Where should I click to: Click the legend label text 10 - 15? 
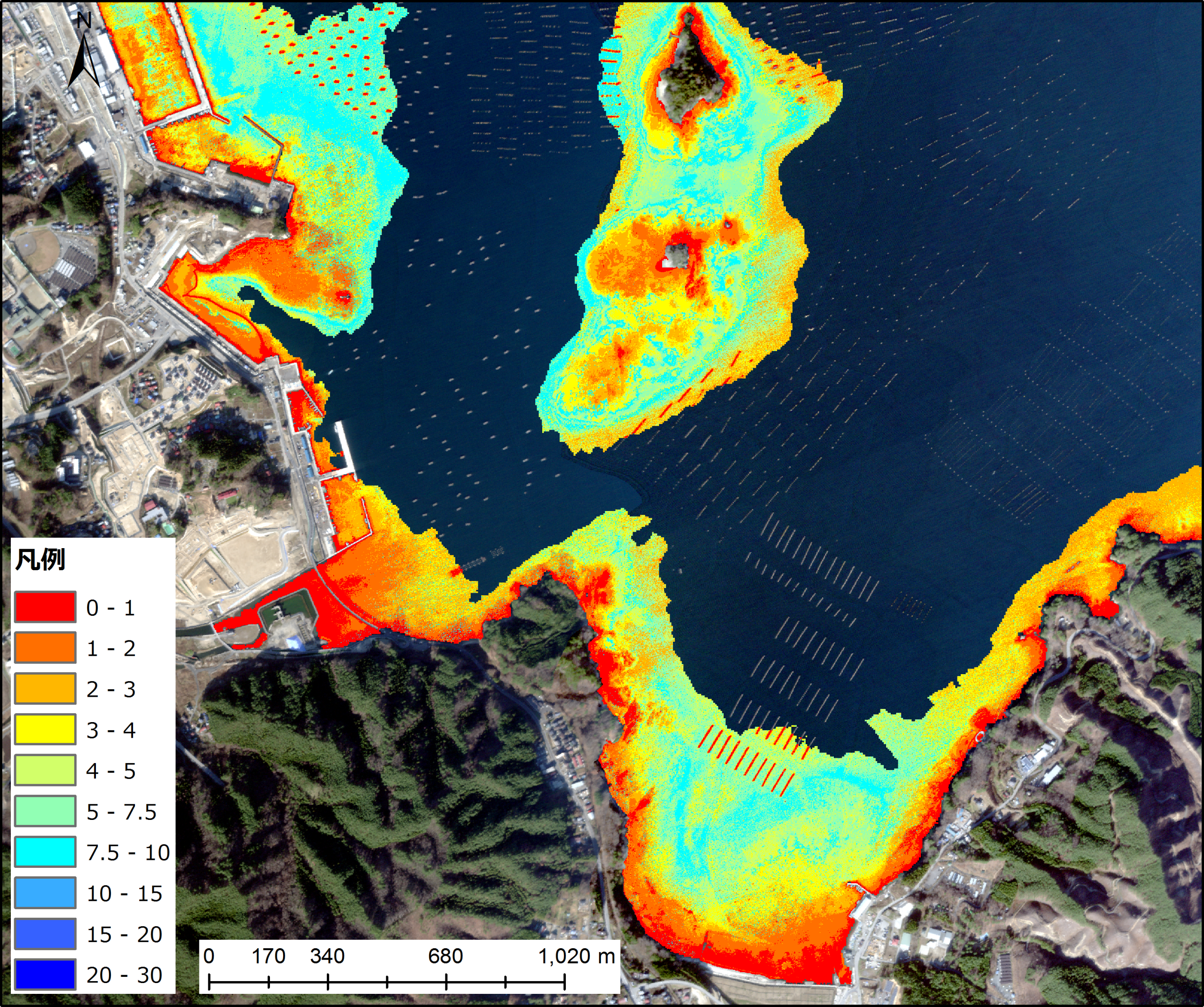[x=125, y=894]
